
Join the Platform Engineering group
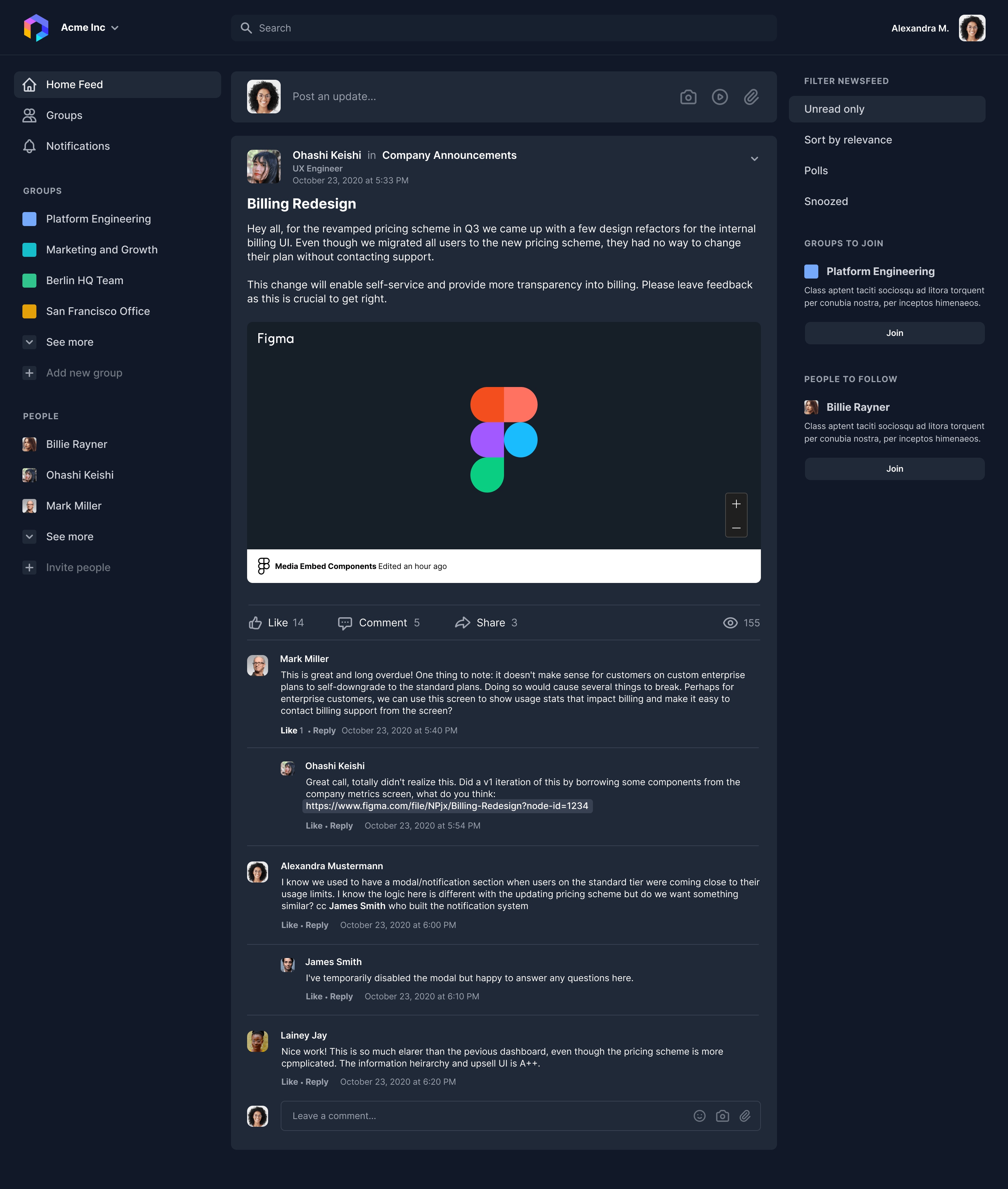click(894, 333)
